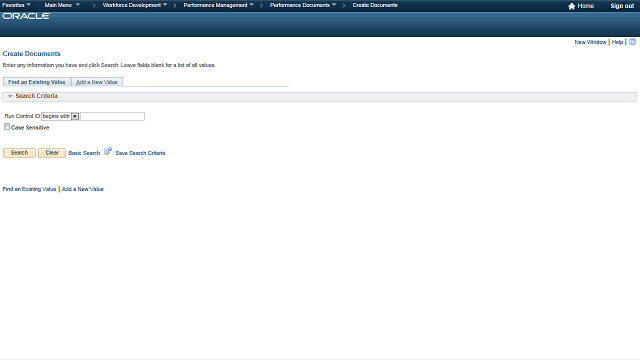The image size is (640, 360).
Task: Expand the Performance Documents breadcrumb menu
Action: [303, 5]
